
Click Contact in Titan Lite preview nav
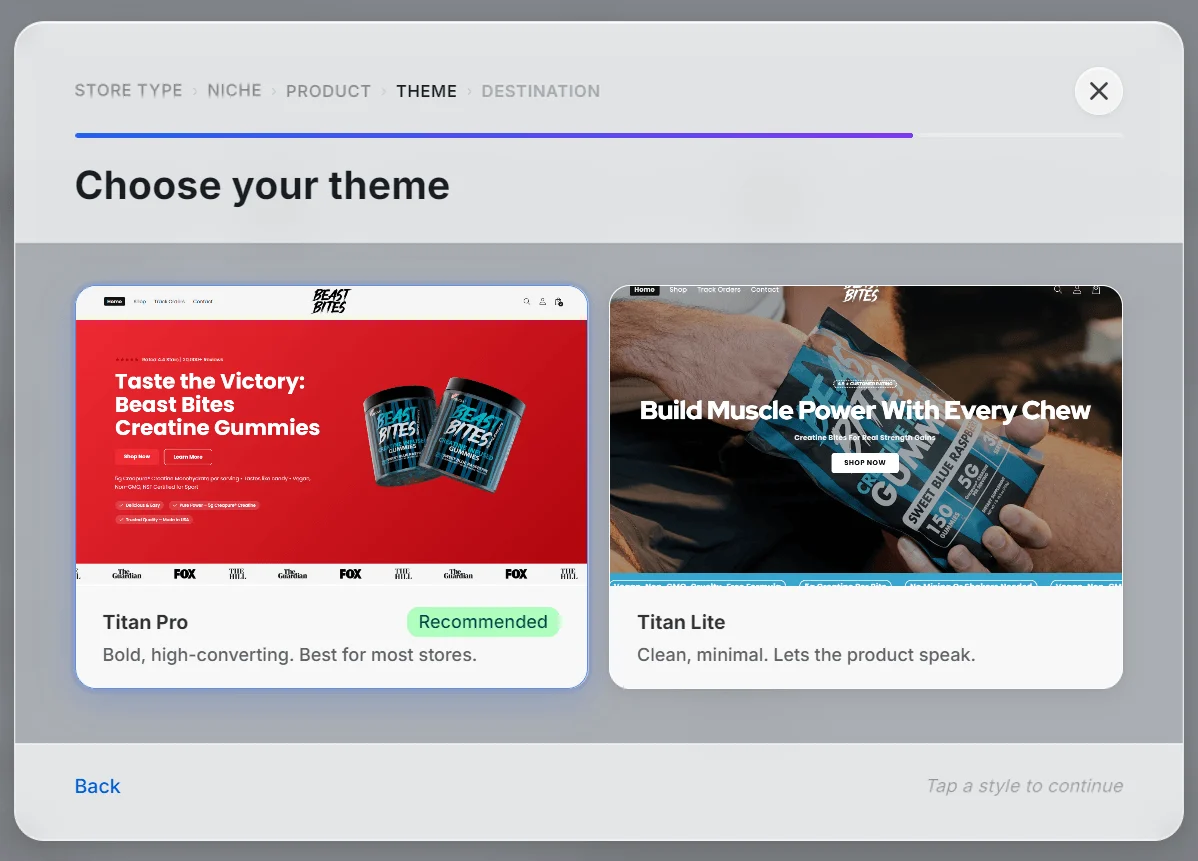click(x=765, y=290)
